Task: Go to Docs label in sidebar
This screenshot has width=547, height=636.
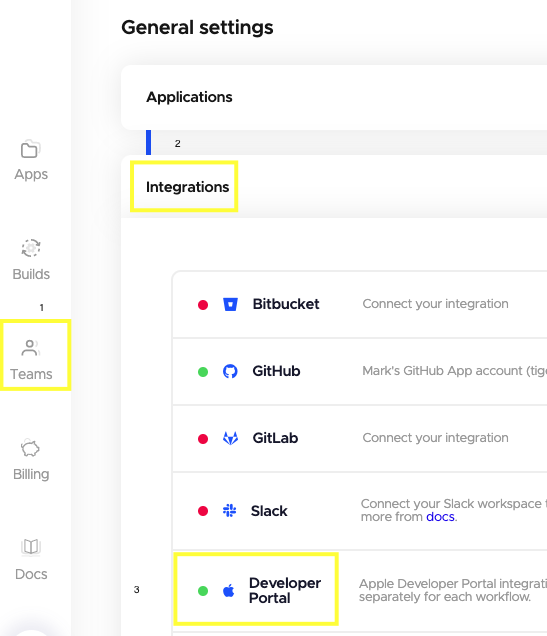Action: [x=31, y=574]
